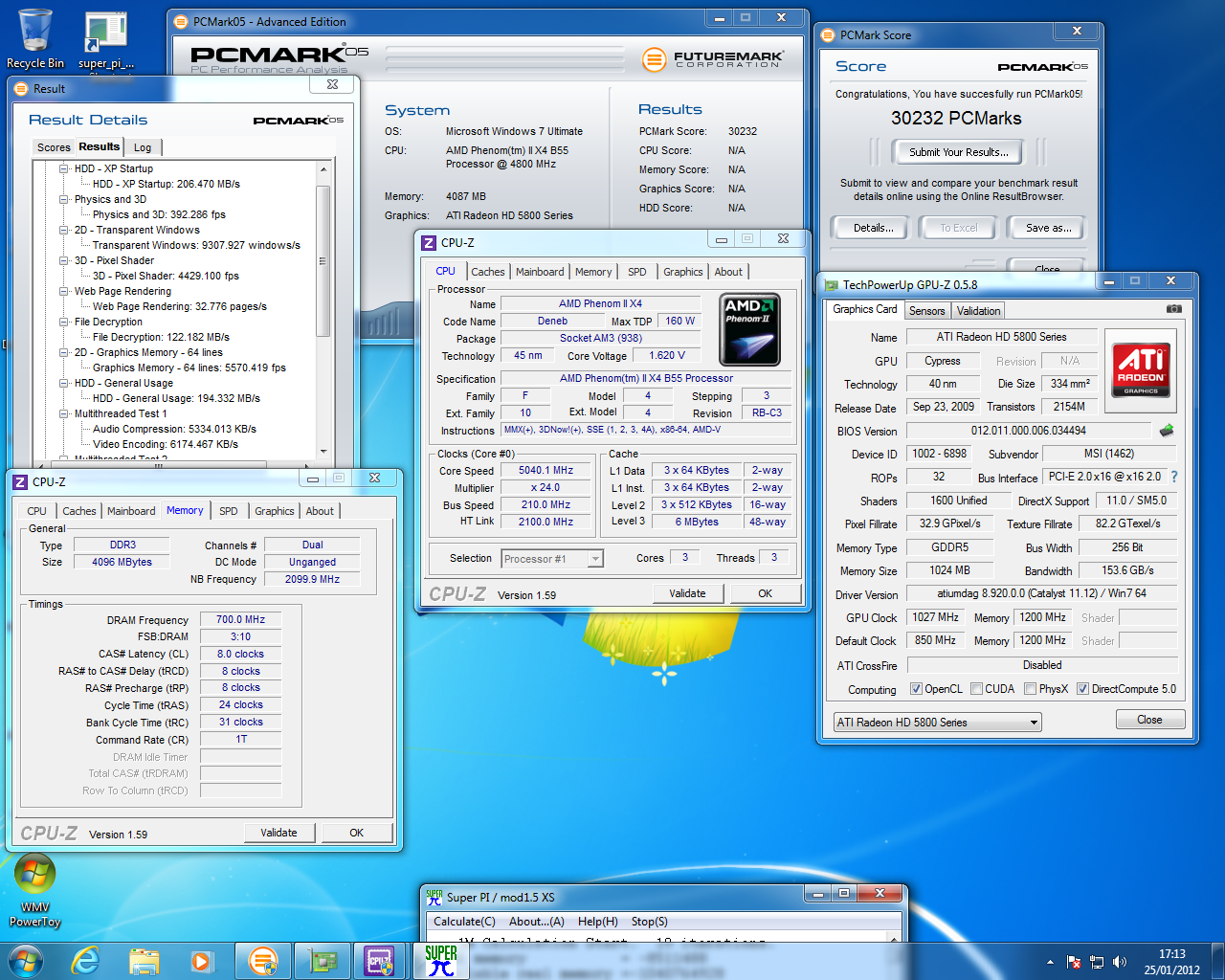Screen dimensions: 1225x980
Task: Click the Result Details vertical scrollbar thumb
Action: tap(323, 260)
